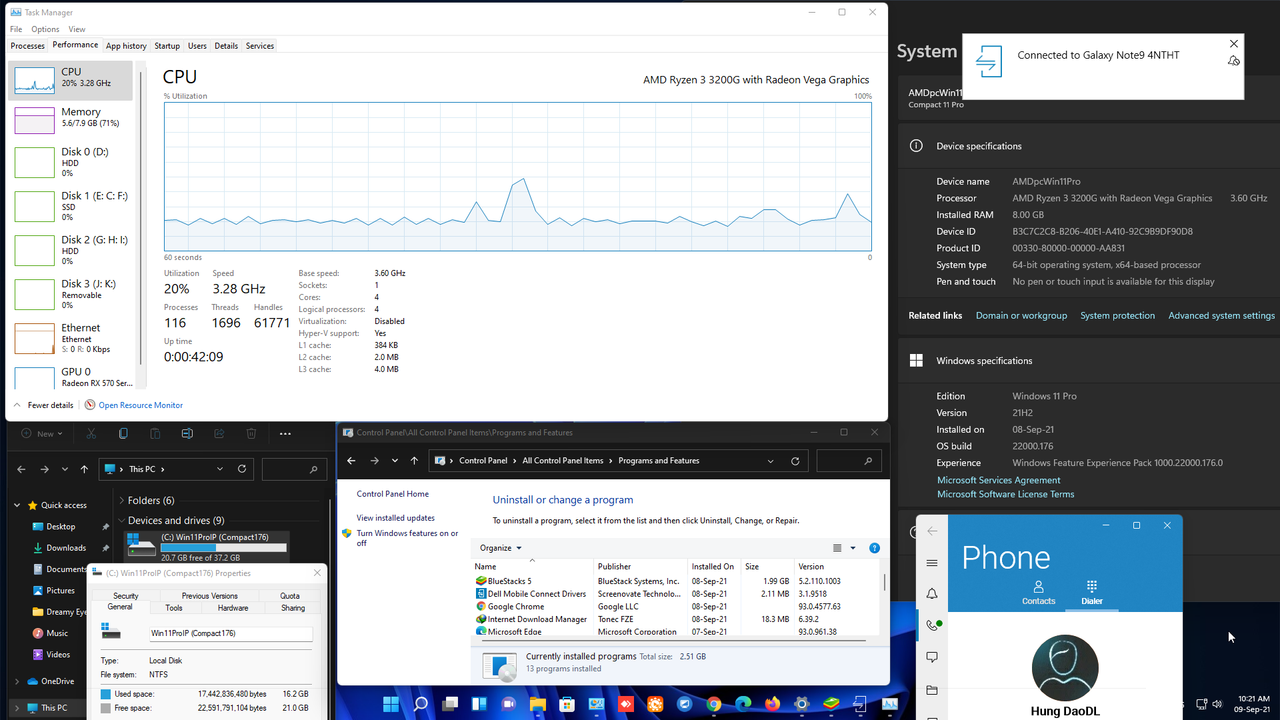
Task: Select Disk 3 (J: K:) Removable entry
Action: click(x=70, y=294)
